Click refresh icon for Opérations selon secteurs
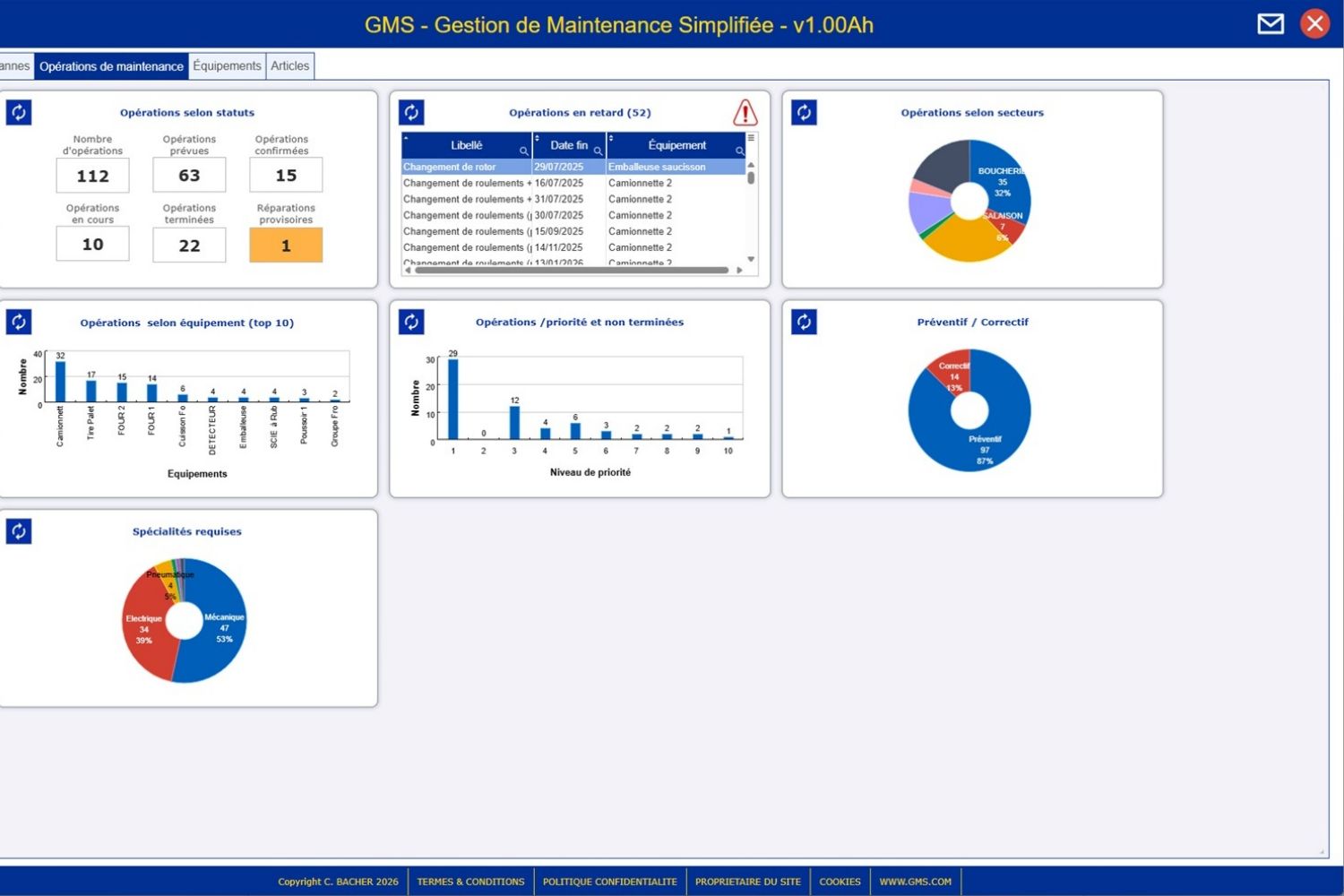 804,113
